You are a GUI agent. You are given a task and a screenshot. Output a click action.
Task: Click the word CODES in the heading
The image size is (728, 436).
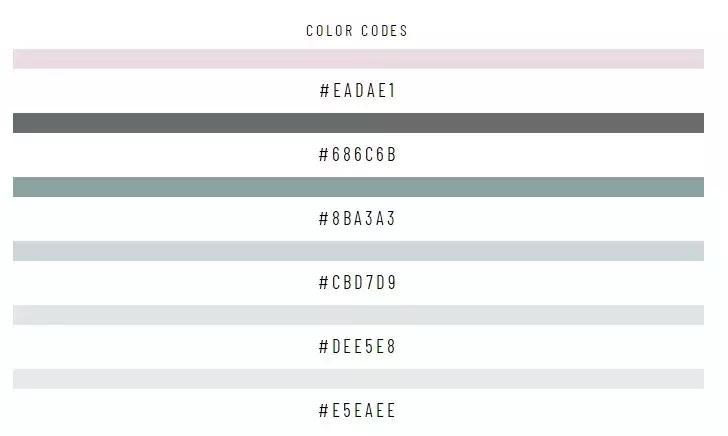[384, 31]
